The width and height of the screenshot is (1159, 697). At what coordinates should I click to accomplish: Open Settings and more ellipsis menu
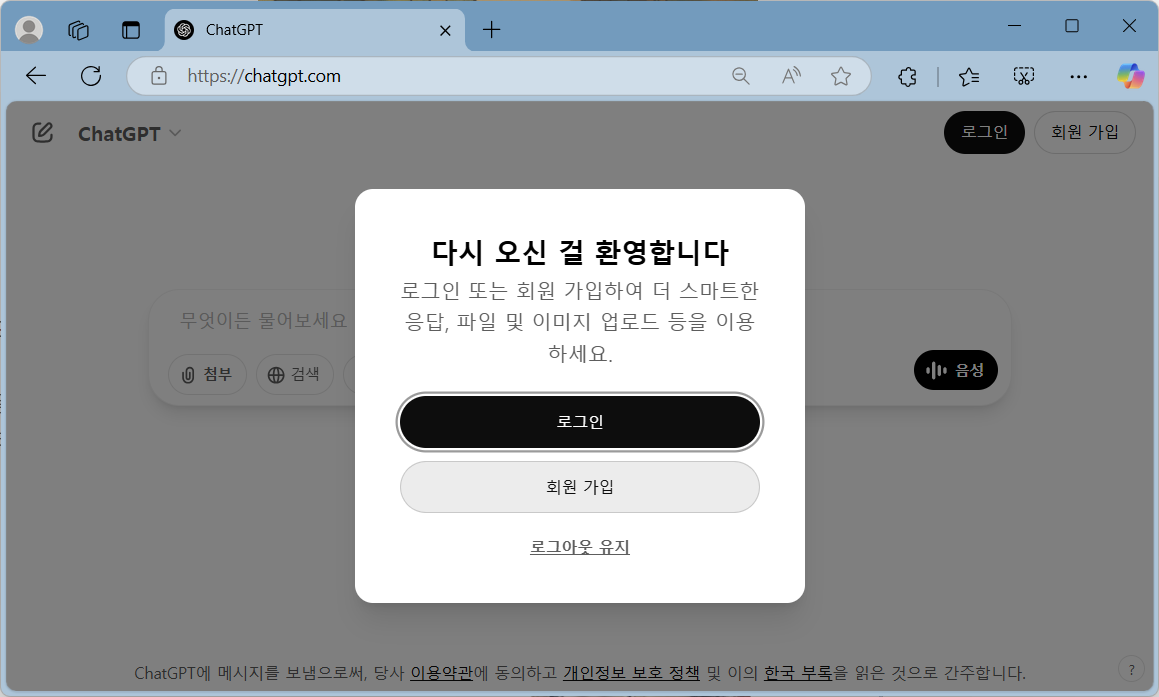click(x=1078, y=76)
